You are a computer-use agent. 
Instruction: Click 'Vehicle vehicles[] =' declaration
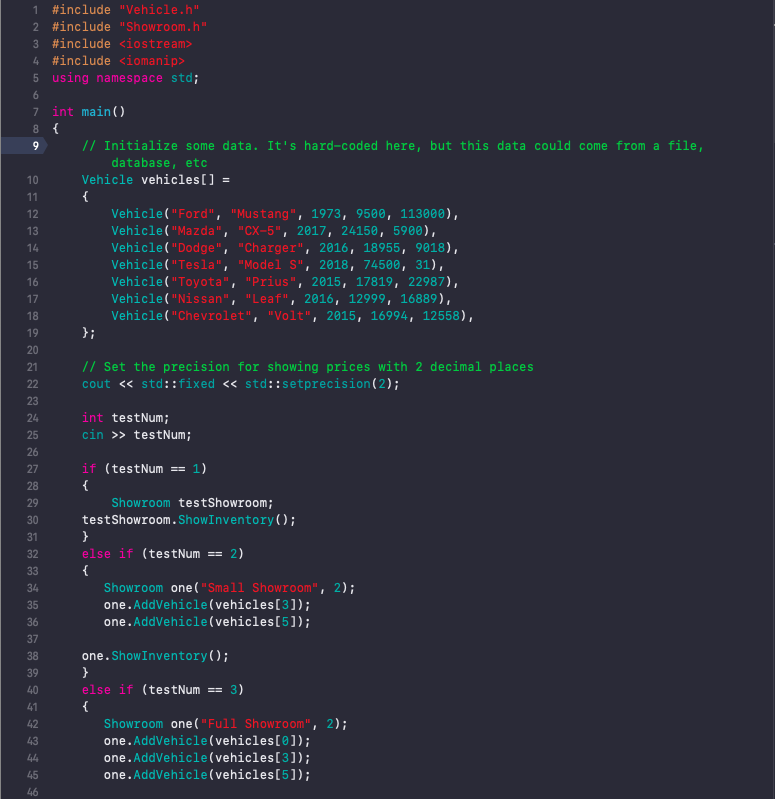coord(155,180)
